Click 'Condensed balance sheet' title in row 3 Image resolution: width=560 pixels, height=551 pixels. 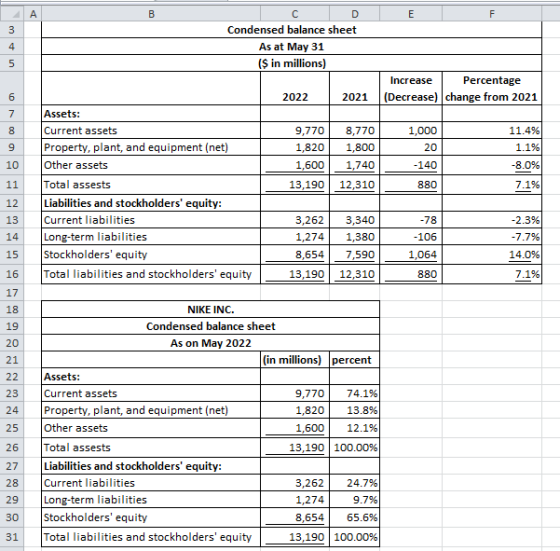pyautogui.click(x=291, y=30)
